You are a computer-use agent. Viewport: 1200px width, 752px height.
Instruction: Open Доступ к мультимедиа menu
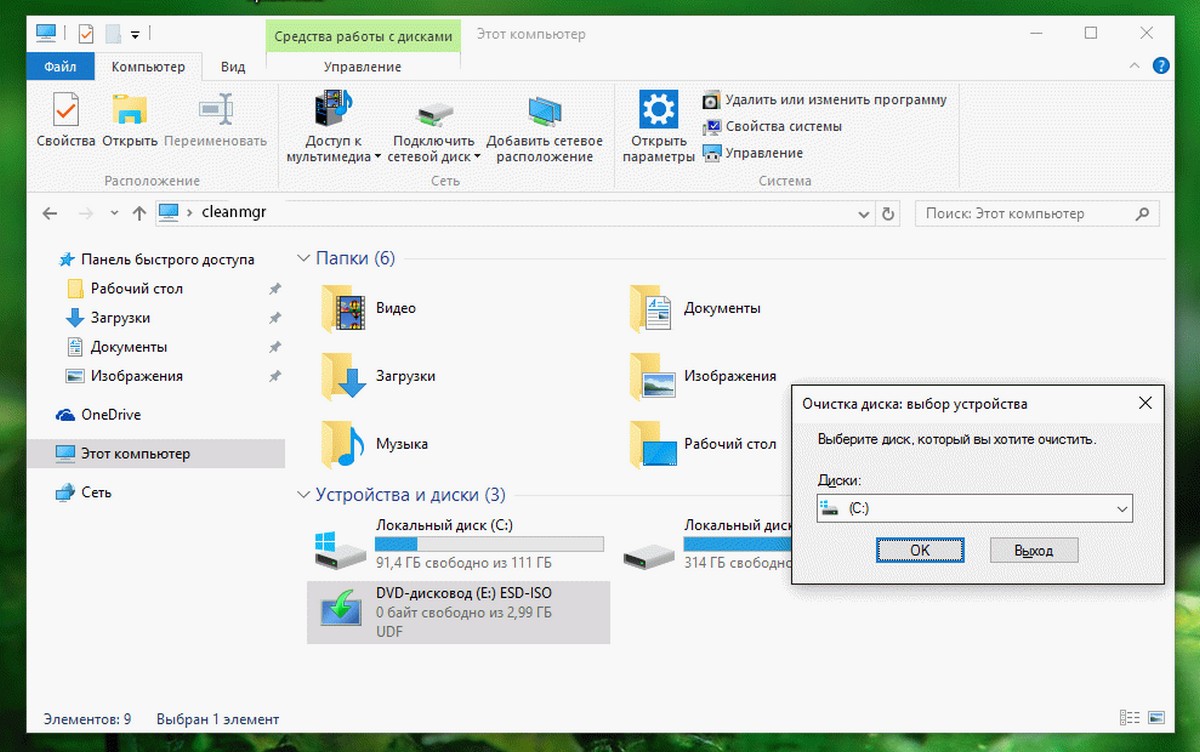pyautogui.click(x=333, y=126)
